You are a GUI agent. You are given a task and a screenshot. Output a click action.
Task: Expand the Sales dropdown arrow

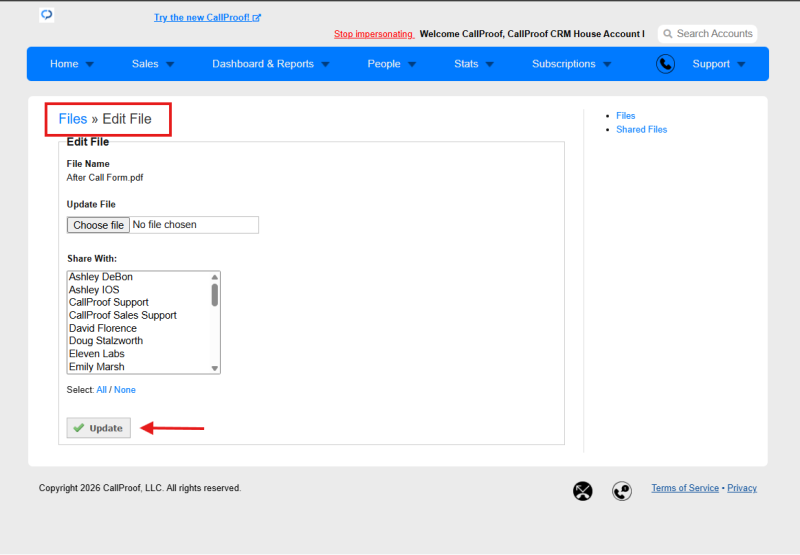pyautogui.click(x=170, y=64)
